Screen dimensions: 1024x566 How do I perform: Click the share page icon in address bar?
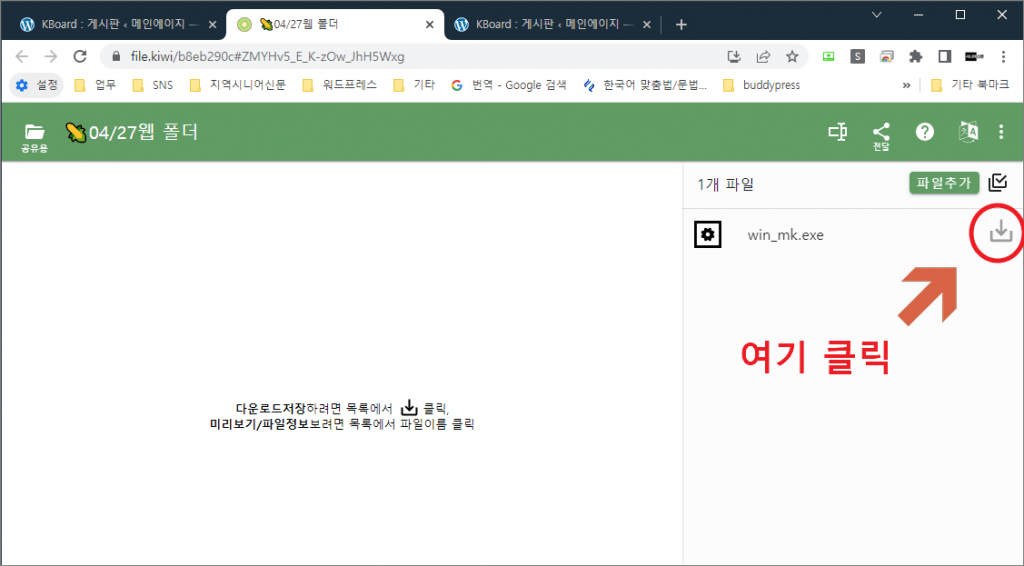point(763,57)
